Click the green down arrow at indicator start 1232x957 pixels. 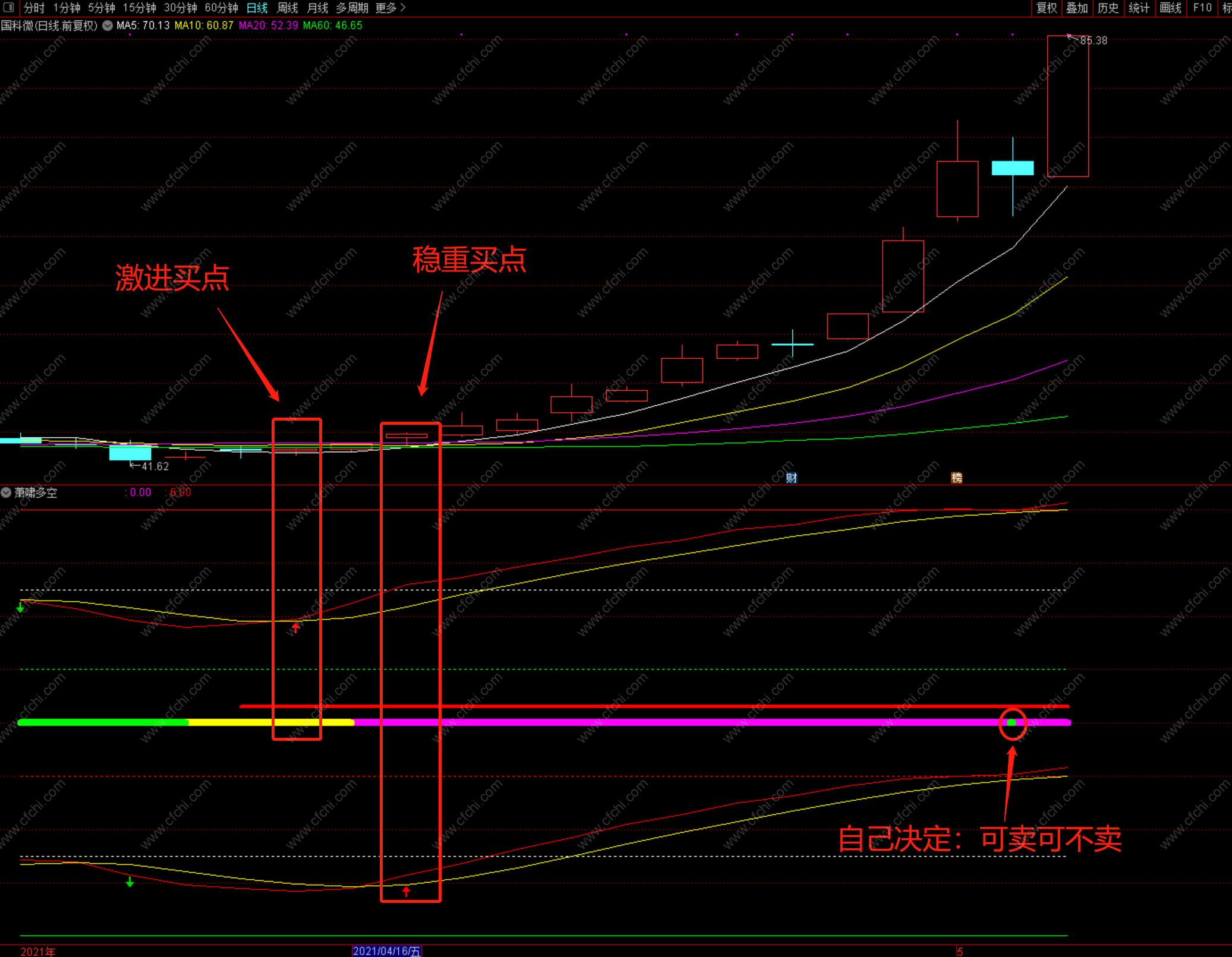click(20, 608)
